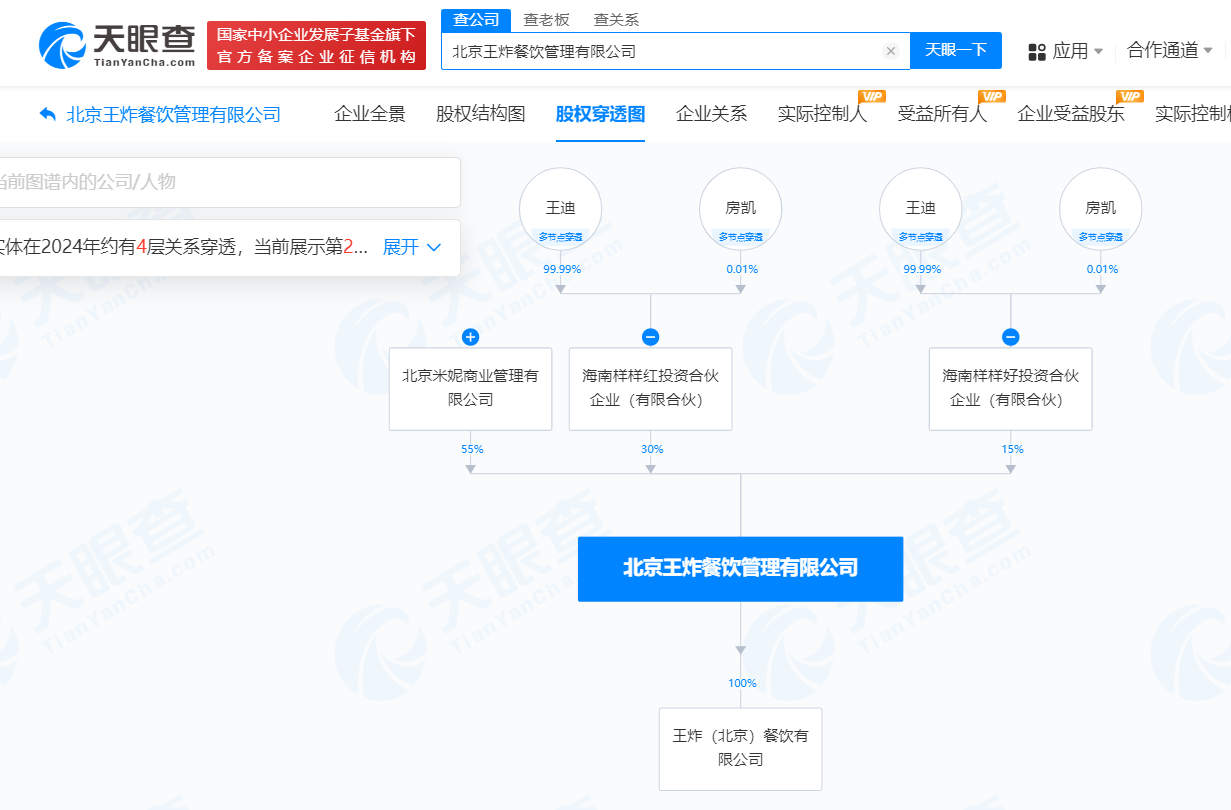Click 多节点穿透 badge under 房凯
This screenshot has width=1231, height=810.
(740, 238)
